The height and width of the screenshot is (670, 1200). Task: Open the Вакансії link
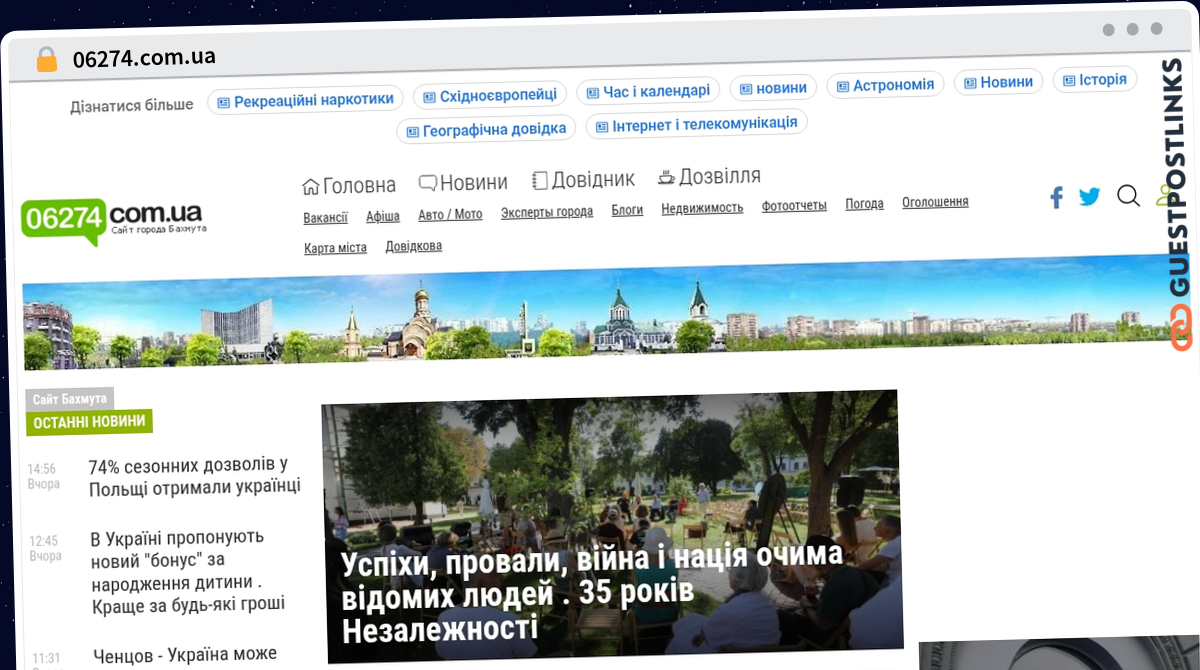326,217
